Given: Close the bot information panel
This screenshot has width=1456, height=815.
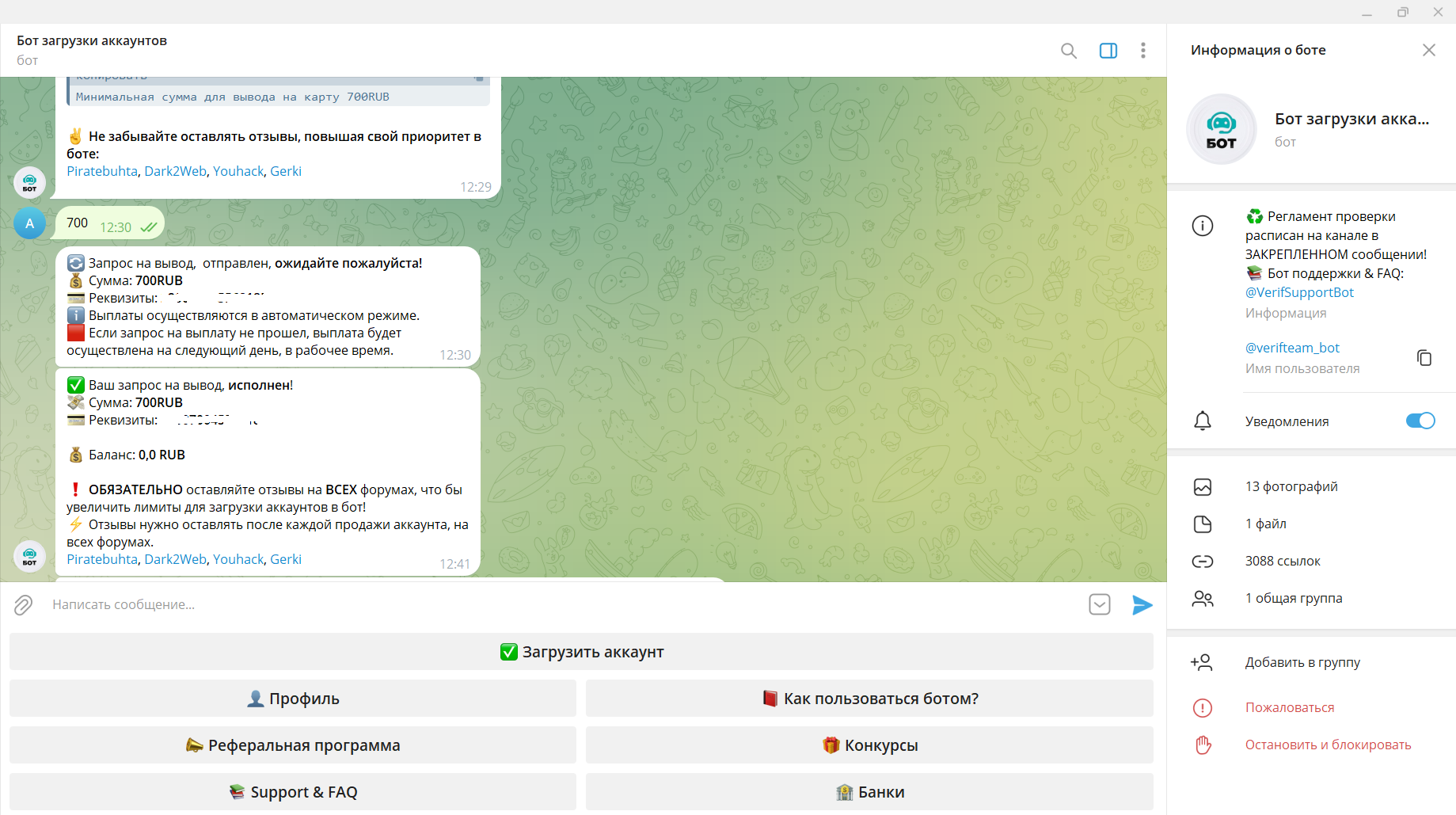Looking at the screenshot, I should click(x=1428, y=50).
